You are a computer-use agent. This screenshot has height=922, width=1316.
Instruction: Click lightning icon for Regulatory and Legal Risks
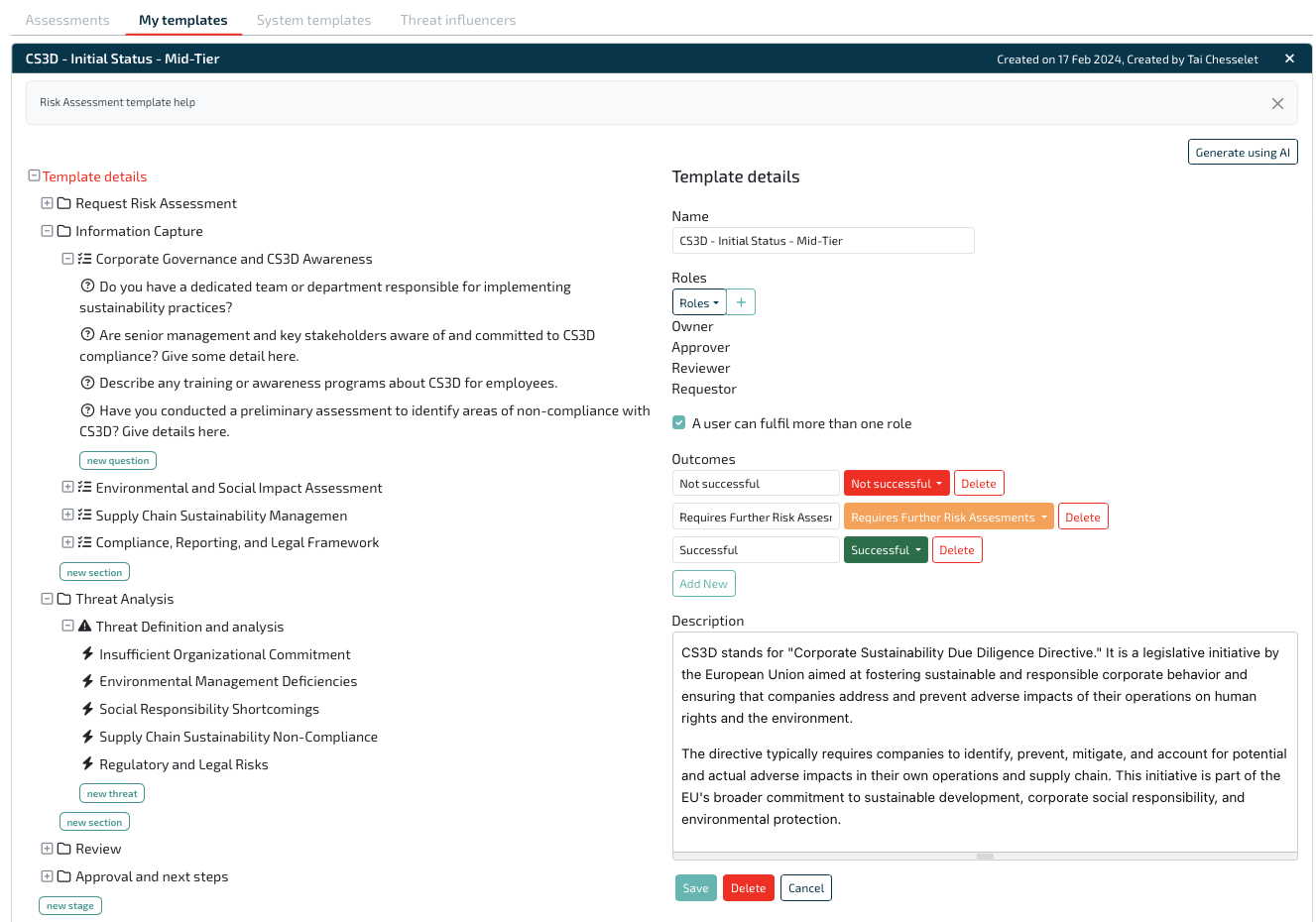(87, 763)
